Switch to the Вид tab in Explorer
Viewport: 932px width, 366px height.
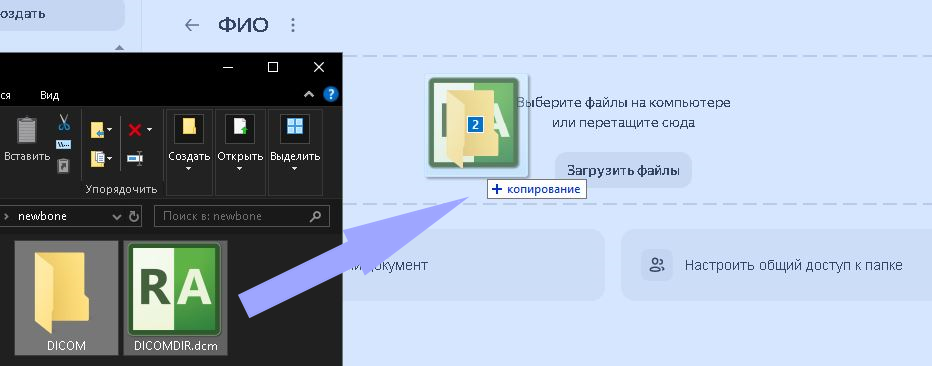[49, 95]
